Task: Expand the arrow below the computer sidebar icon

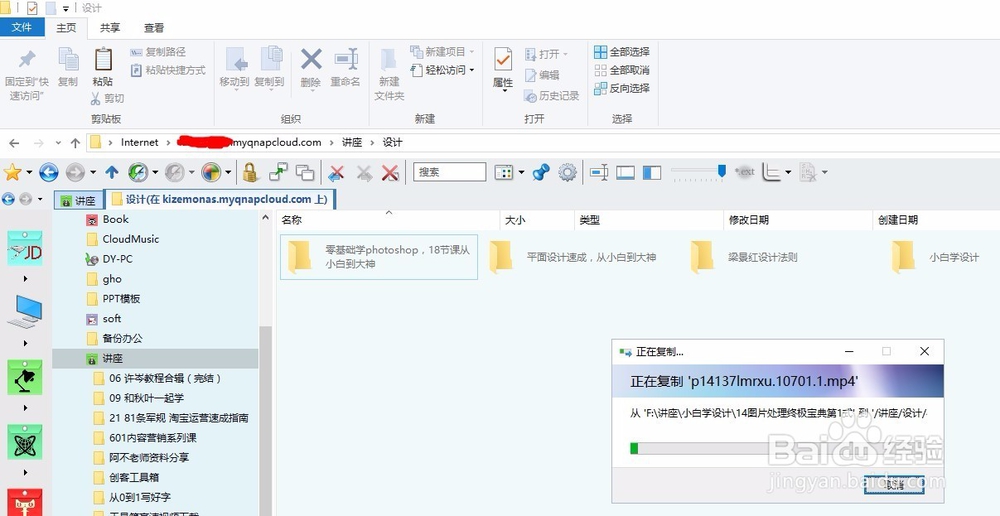Action: pyautogui.click(x=26, y=343)
